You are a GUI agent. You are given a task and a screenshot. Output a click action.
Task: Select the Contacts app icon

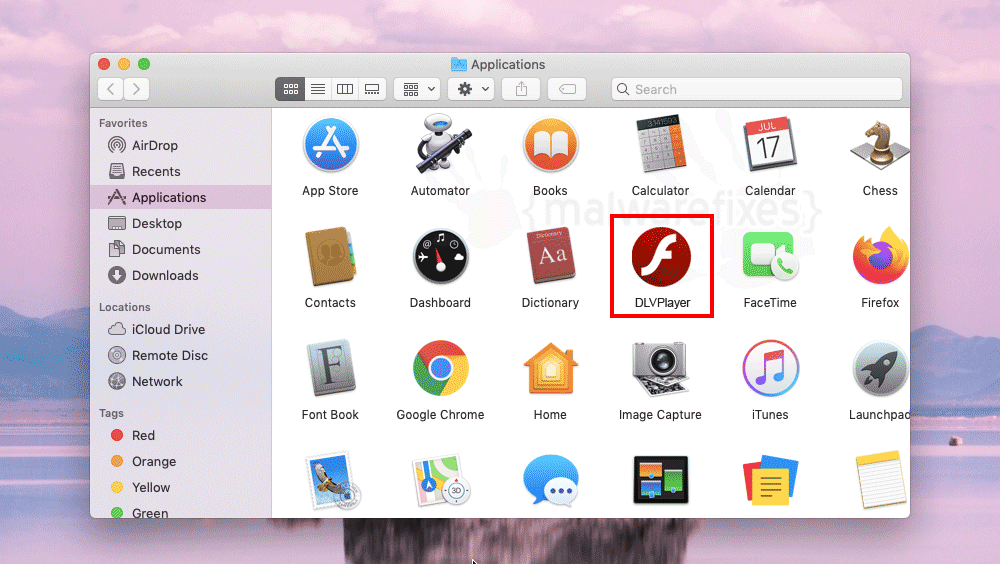[x=330, y=256]
